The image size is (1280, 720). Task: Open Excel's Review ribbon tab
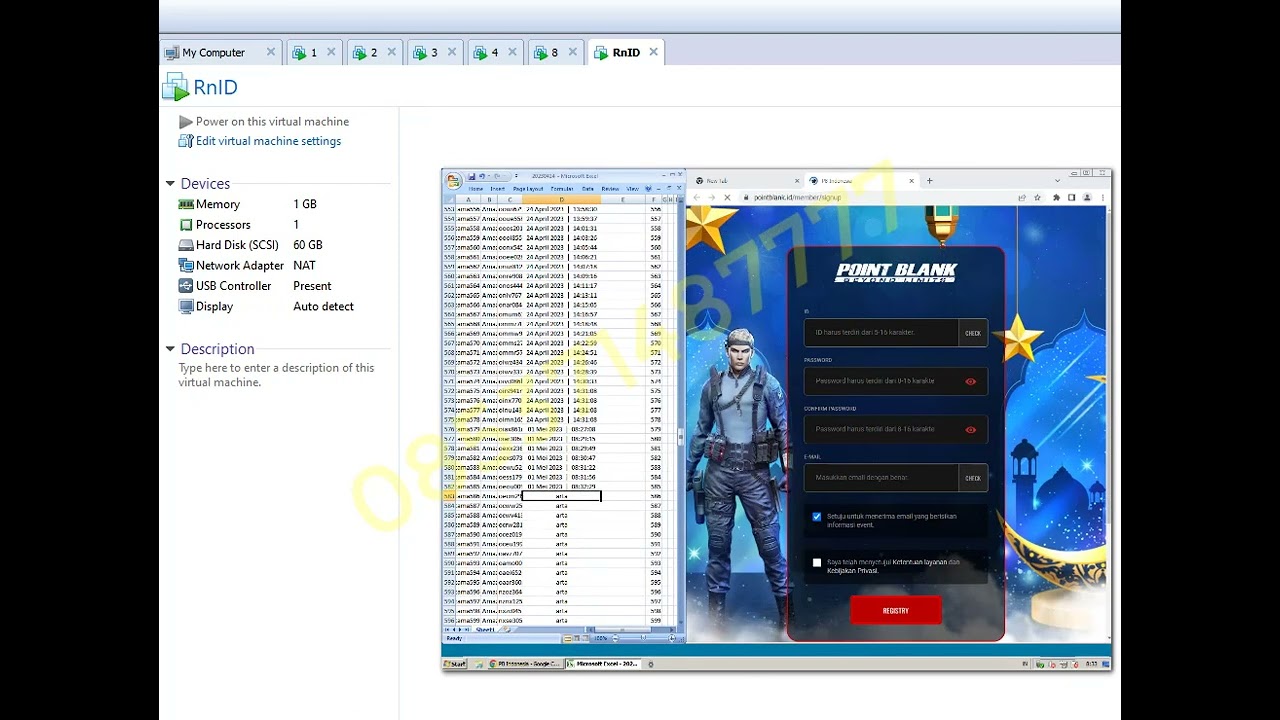tap(610, 189)
